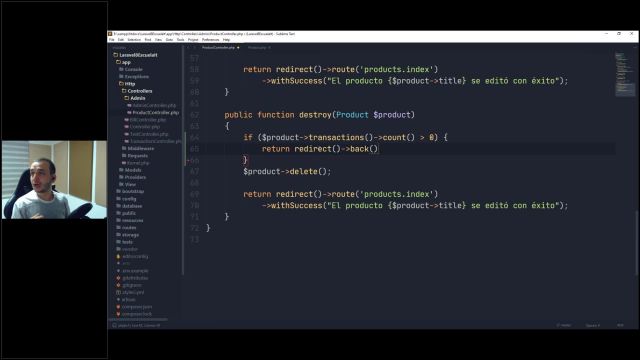Collapse the app folder

click(x=124, y=62)
